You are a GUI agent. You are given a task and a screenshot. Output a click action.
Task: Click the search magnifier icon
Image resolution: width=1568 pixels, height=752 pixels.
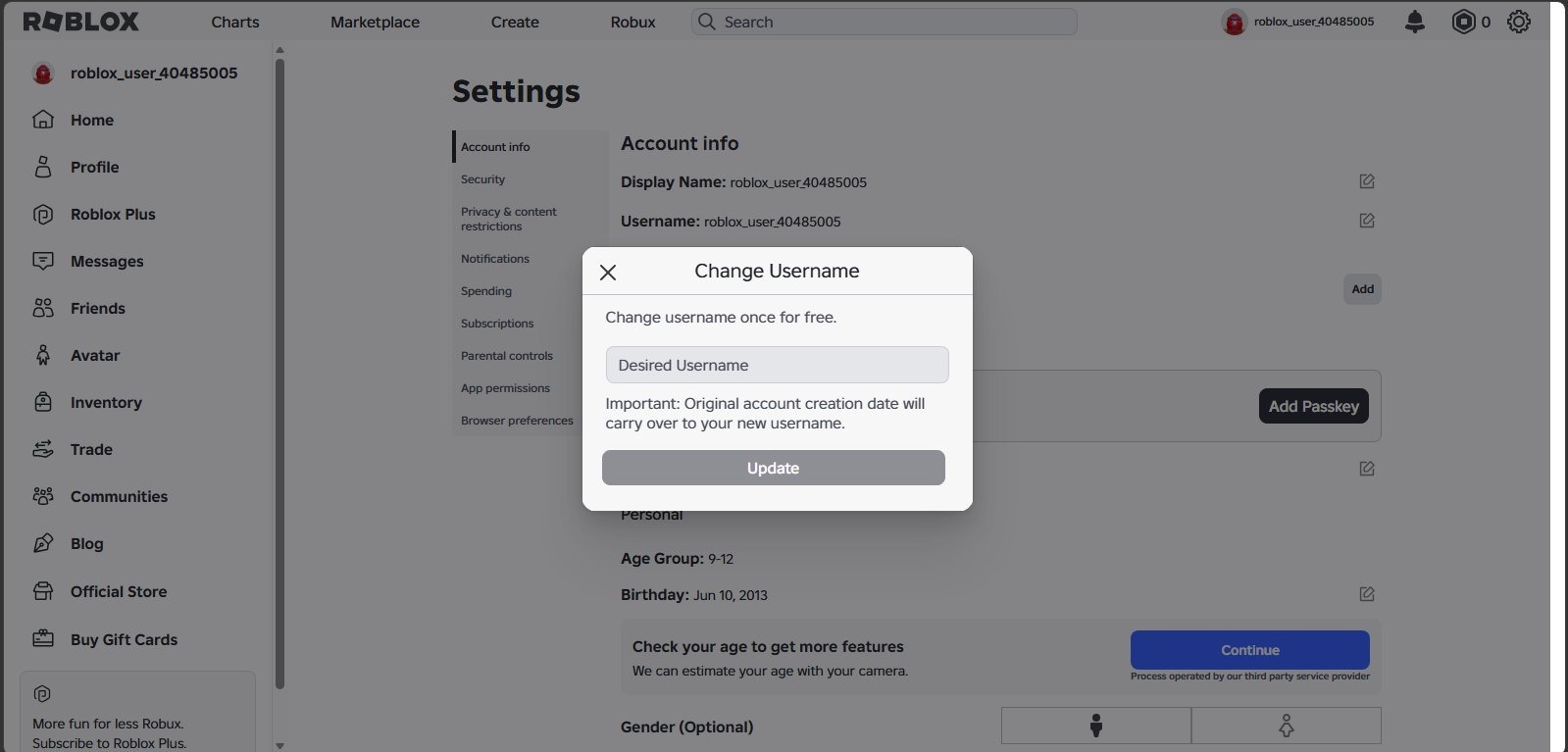[x=706, y=22]
